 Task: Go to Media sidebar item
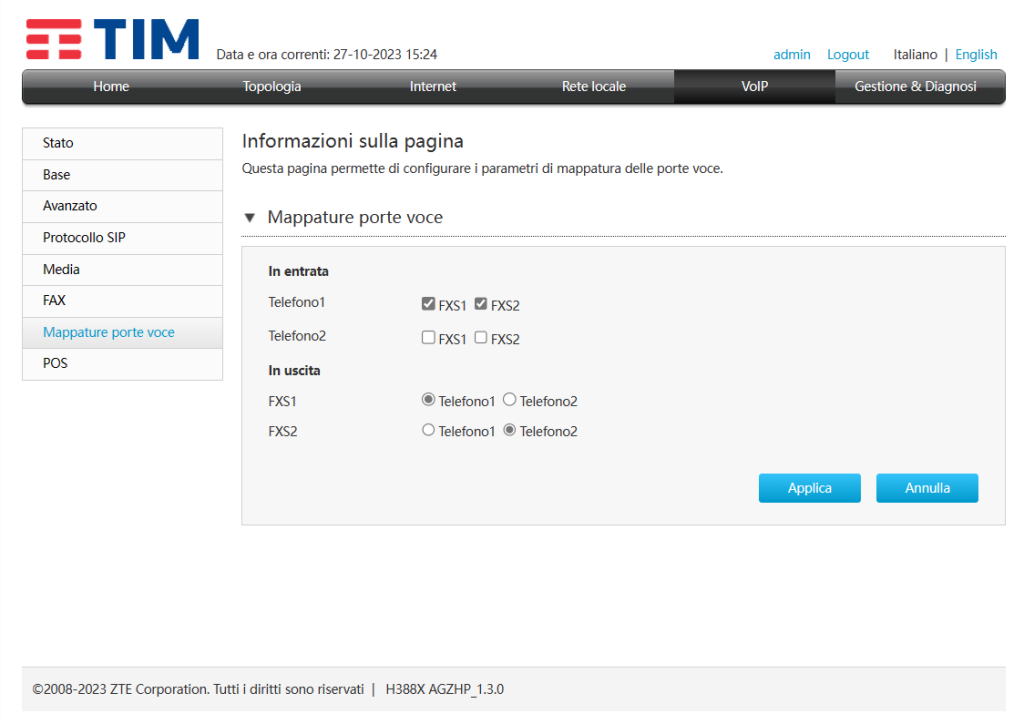point(123,270)
